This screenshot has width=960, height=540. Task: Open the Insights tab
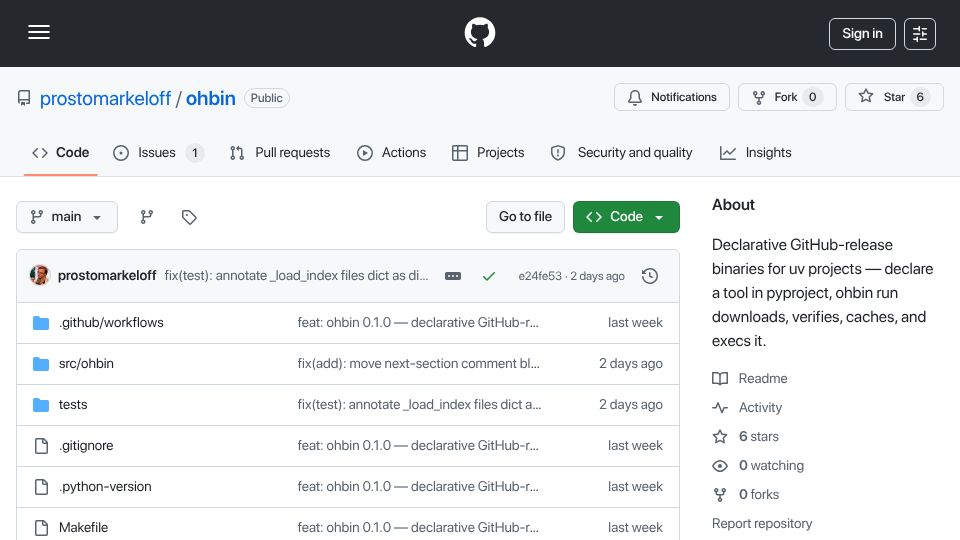[756, 152]
